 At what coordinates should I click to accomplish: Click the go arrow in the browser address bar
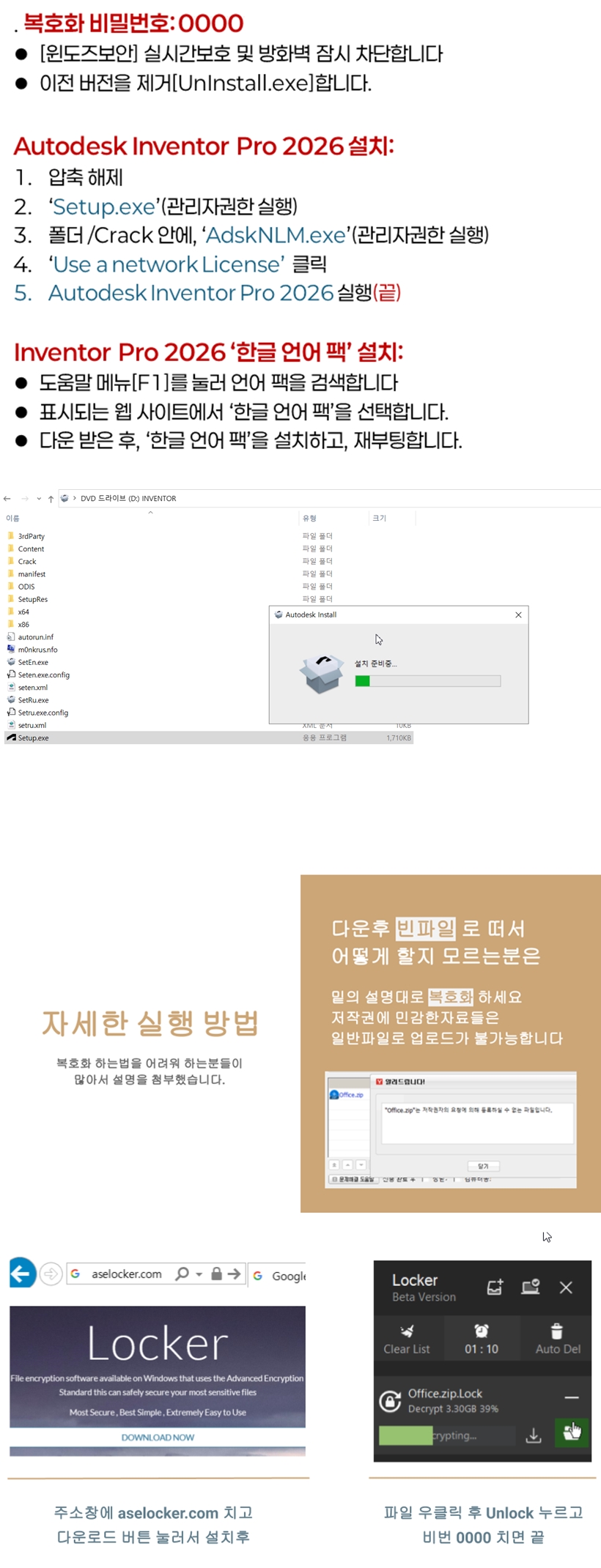point(234,1274)
